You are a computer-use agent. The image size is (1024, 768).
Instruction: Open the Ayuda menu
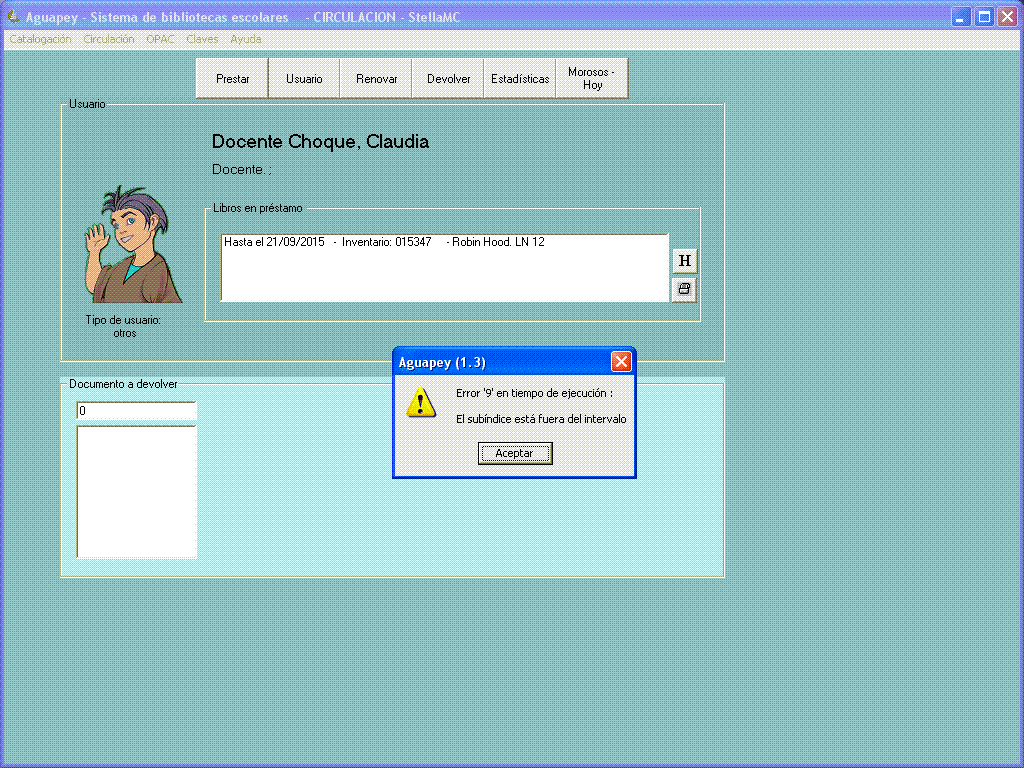pyautogui.click(x=246, y=40)
